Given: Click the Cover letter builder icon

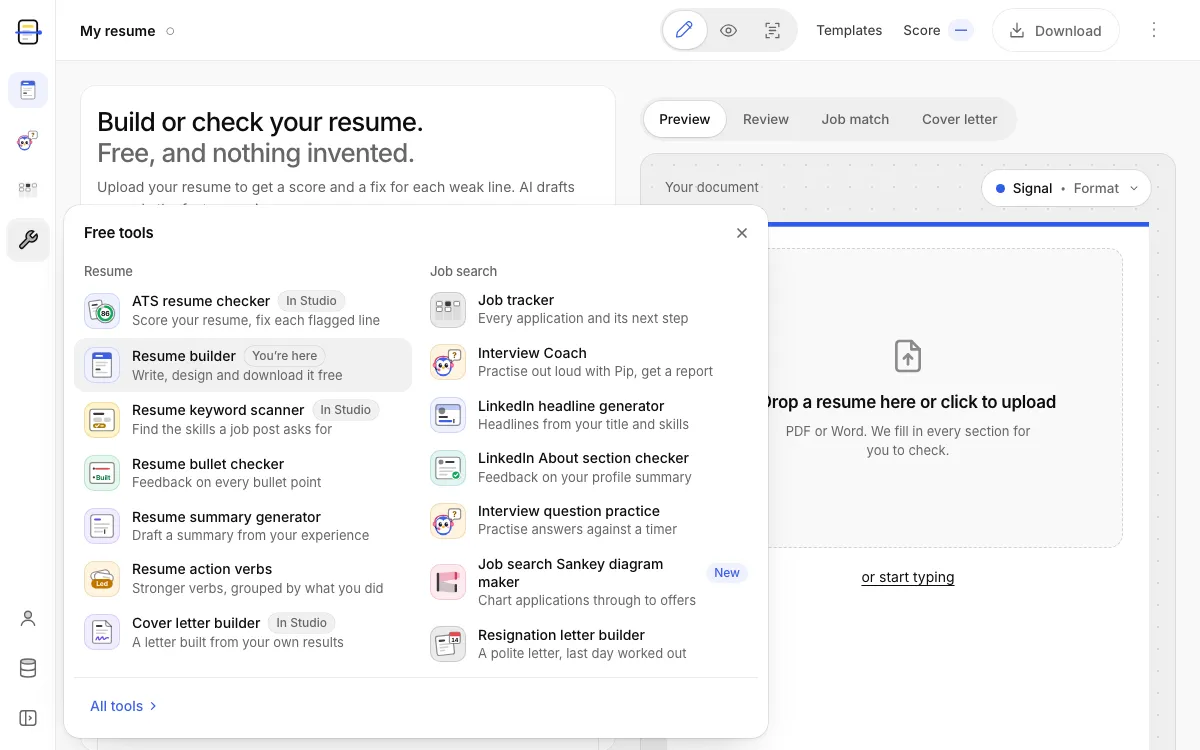Looking at the screenshot, I should pos(102,632).
